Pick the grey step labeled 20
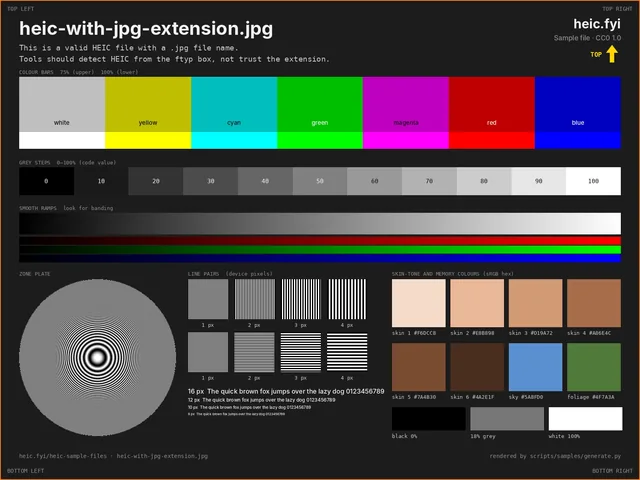This screenshot has width=640, height=480. (x=156, y=181)
